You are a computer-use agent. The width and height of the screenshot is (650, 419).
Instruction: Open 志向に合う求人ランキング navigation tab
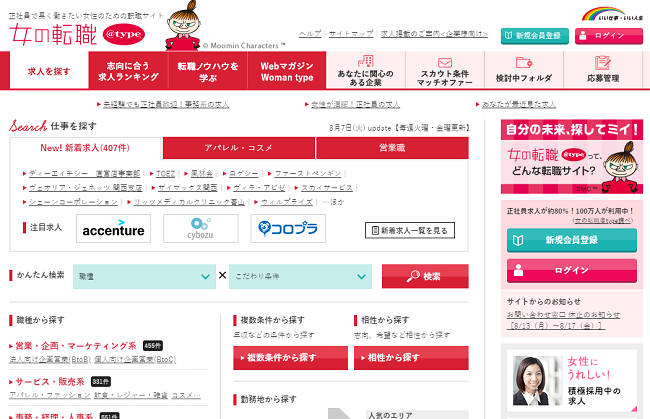pyautogui.click(x=128, y=71)
